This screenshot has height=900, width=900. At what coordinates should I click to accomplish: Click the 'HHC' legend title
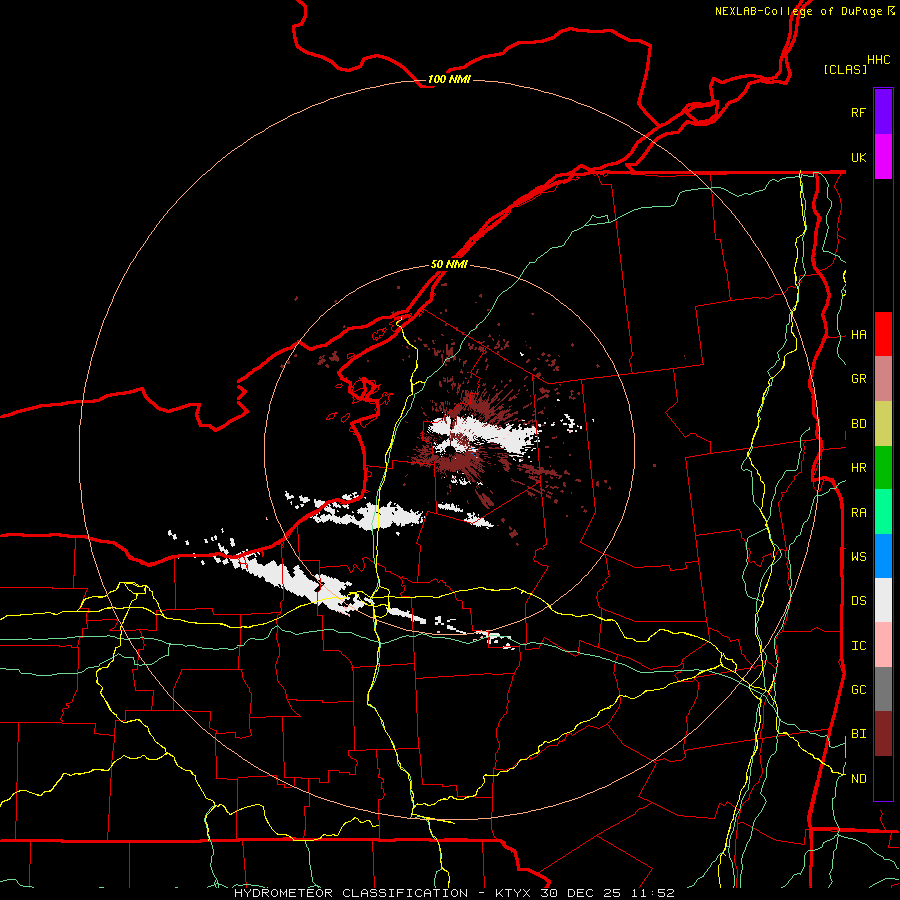coord(879,60)
